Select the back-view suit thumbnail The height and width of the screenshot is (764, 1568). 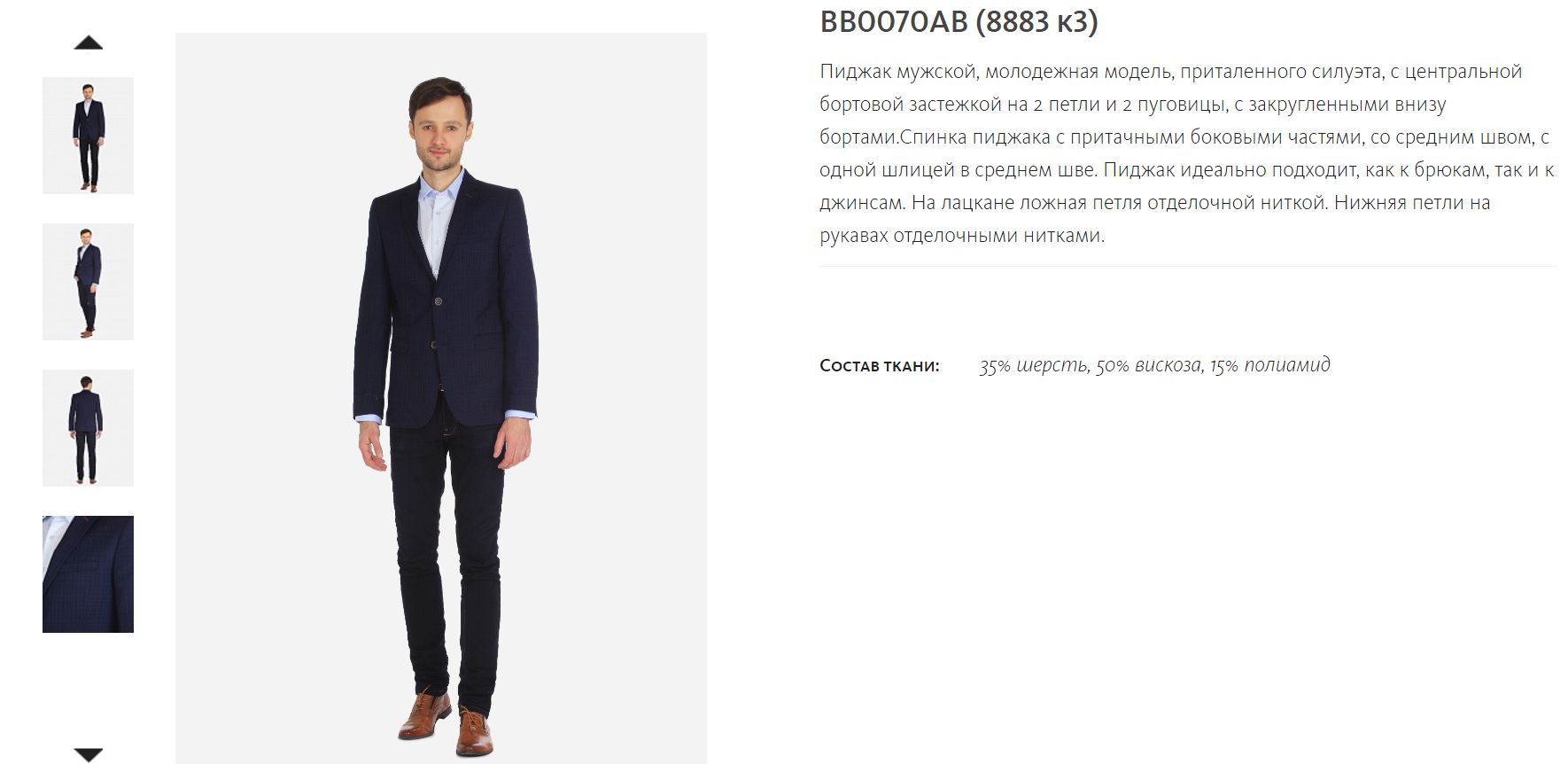click(88, 428)
